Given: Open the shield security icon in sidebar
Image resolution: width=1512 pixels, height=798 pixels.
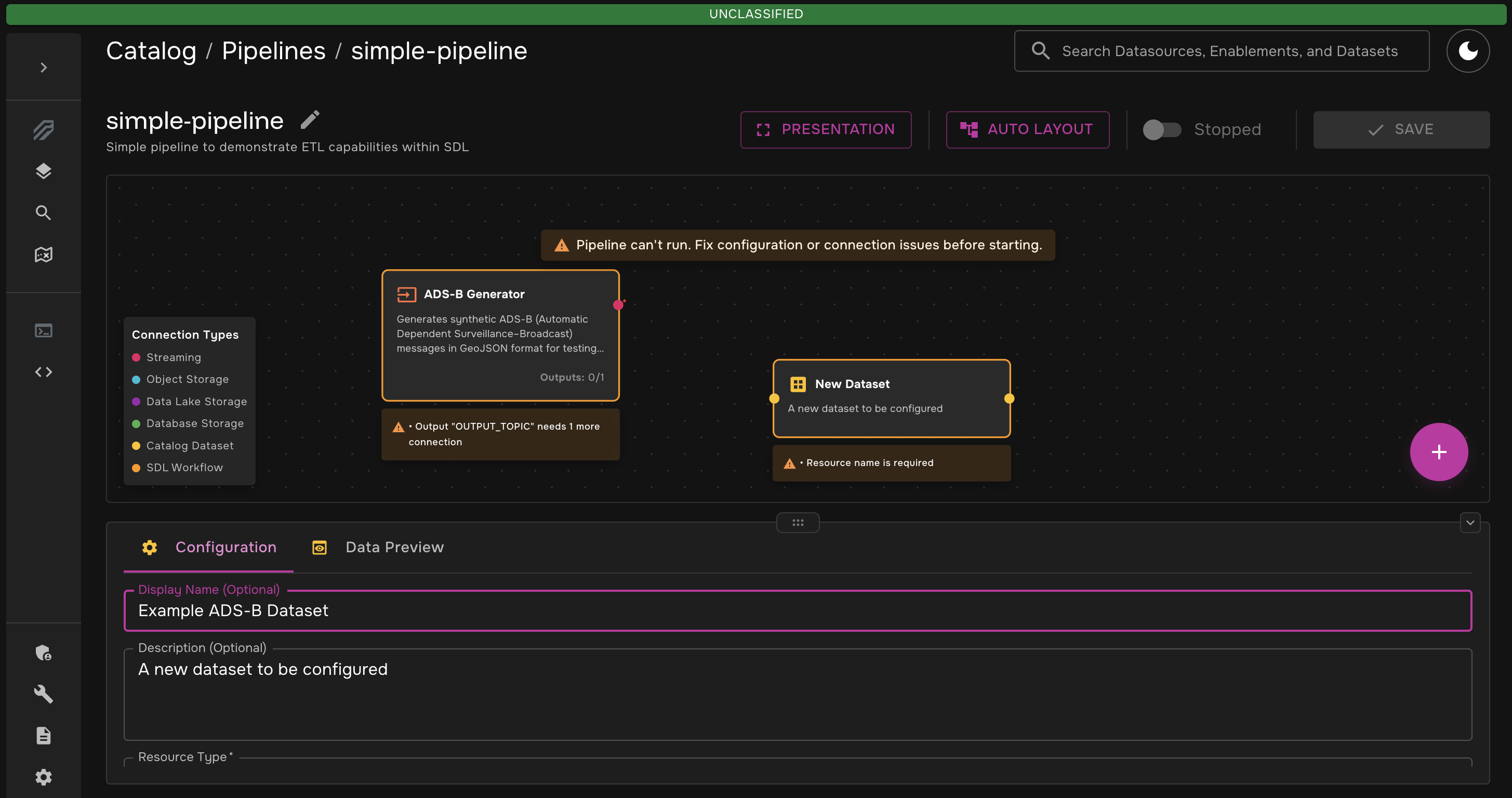Looking at the screenshot, I should click(44, 653).
